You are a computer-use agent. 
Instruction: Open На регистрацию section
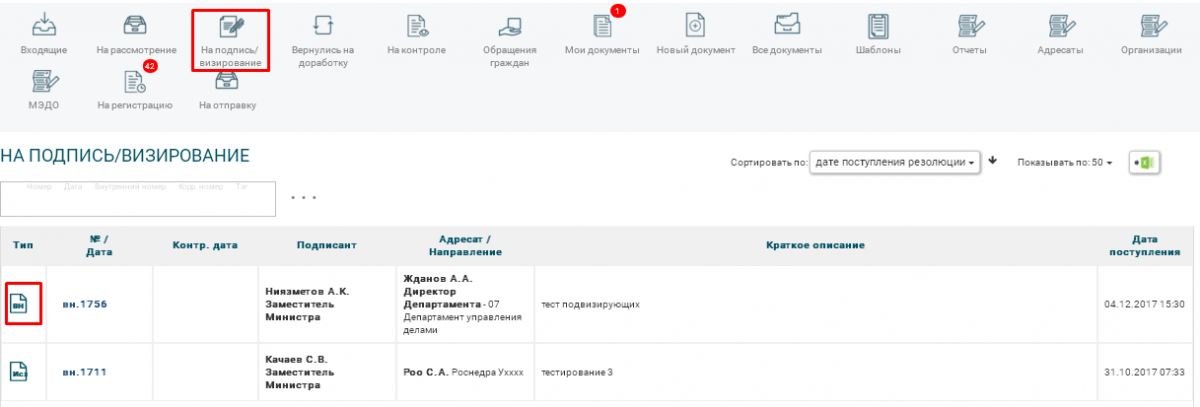[x=135, y=86]
